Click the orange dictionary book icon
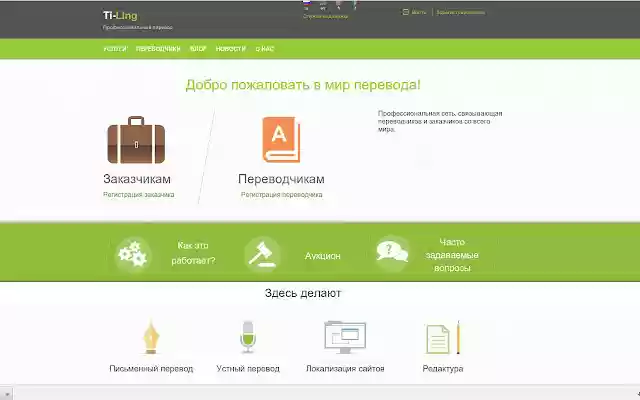This screenshot has width=640, height=400. coord(281,139)
